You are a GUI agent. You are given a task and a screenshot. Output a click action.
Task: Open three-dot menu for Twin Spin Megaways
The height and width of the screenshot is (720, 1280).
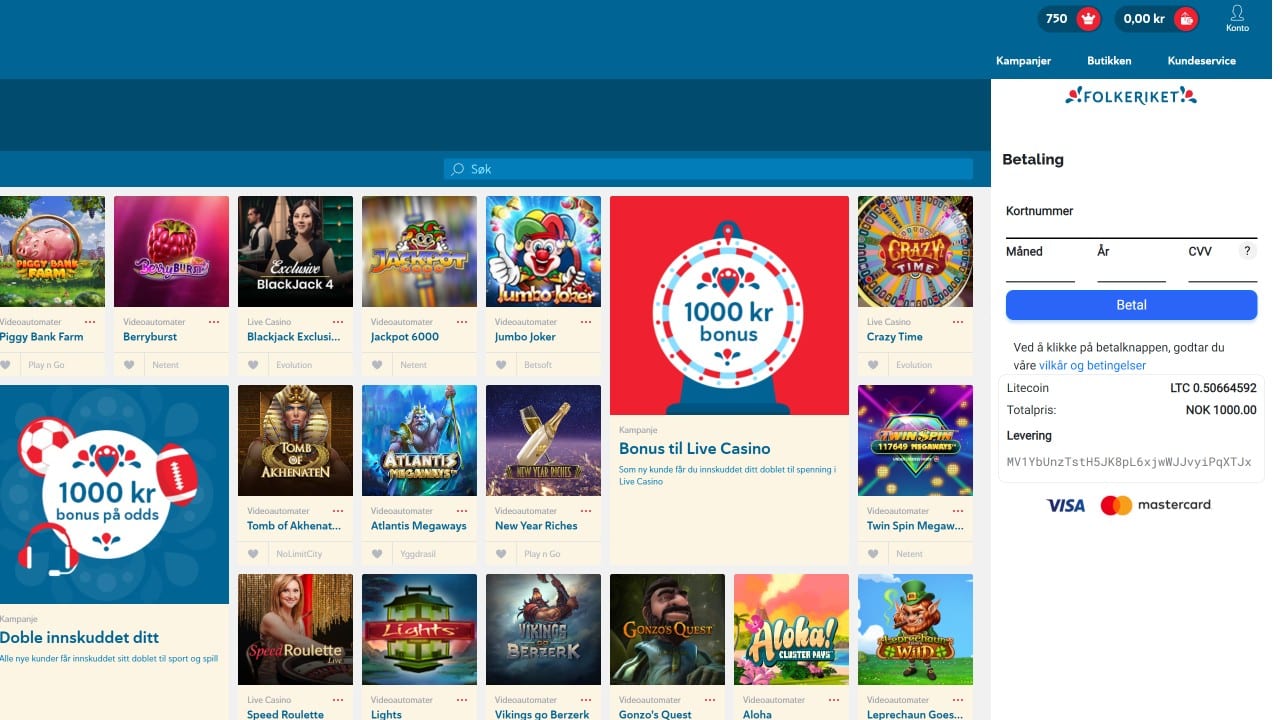point(958,511)
